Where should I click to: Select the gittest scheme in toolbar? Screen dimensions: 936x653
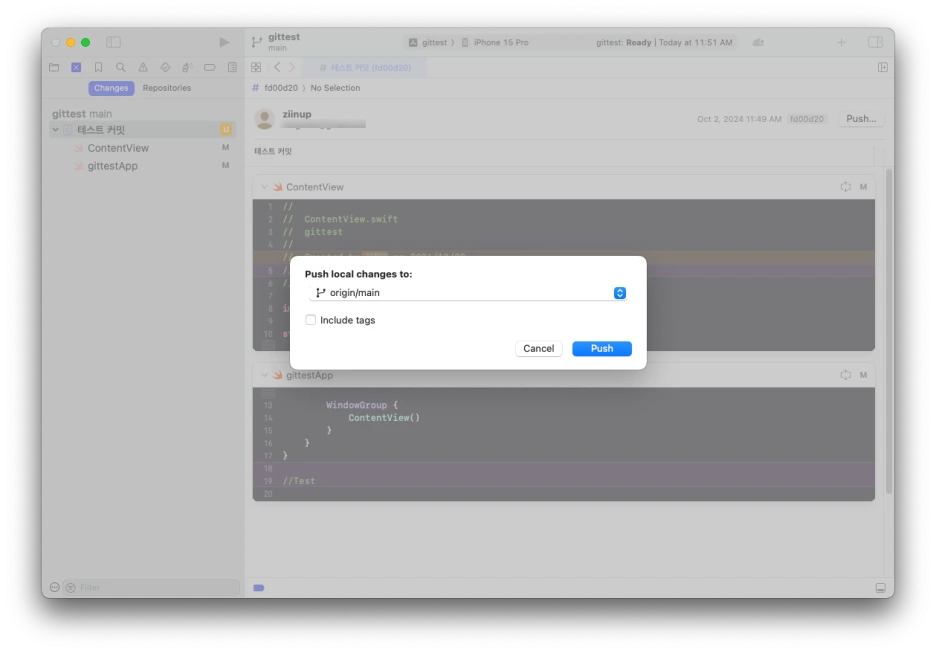(428, 42)
